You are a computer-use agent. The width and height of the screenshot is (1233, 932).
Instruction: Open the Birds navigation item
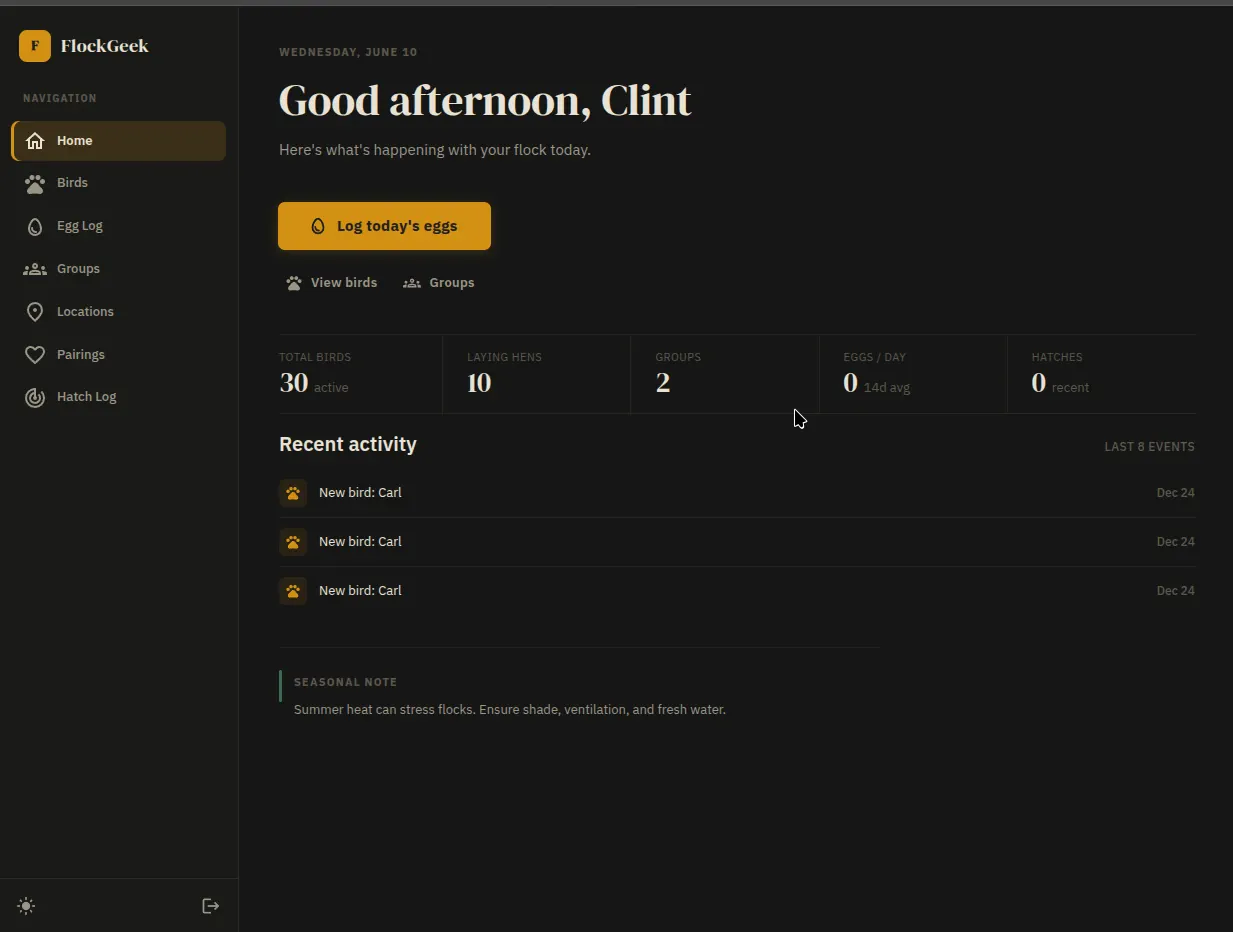point(118,183)
